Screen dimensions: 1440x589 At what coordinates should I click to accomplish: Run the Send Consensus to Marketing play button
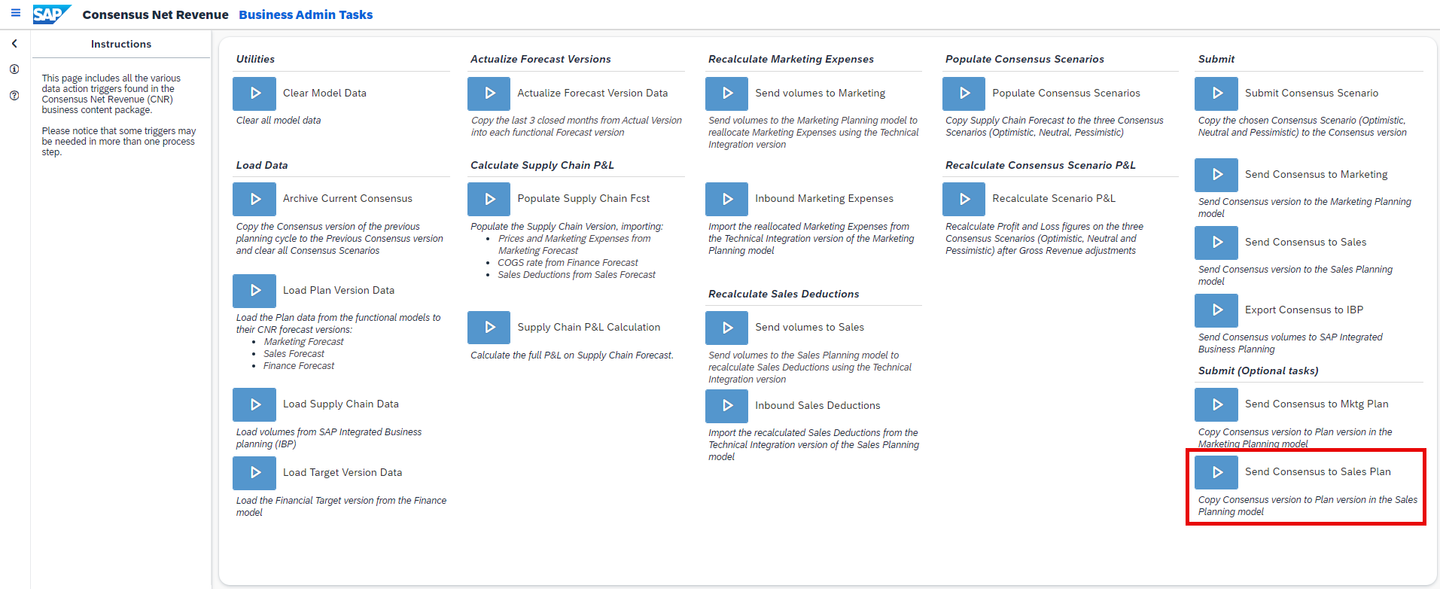click(x=1217, y=174)
